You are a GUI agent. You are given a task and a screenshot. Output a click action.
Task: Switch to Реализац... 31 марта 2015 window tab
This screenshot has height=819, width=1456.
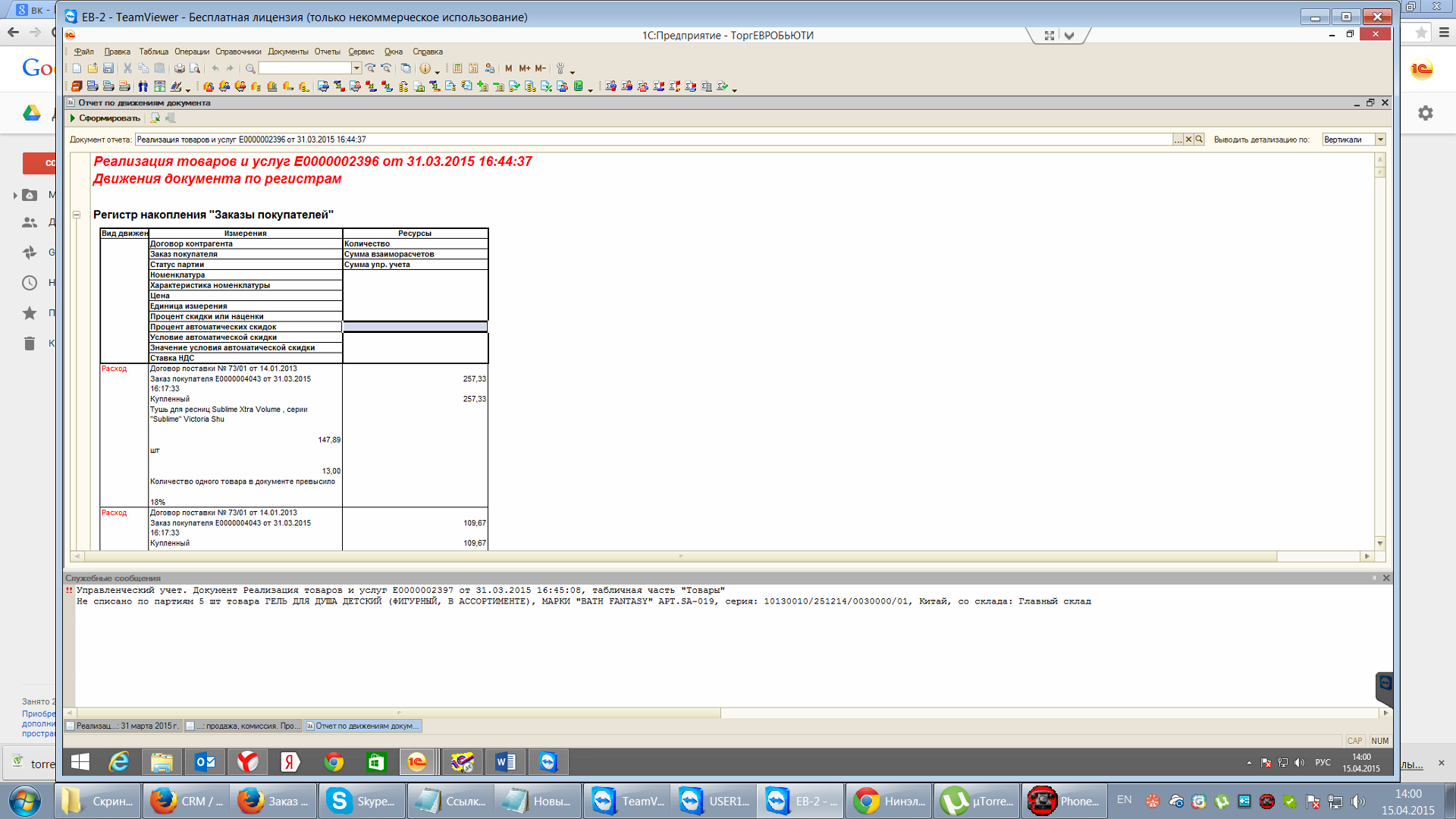[123, 726]
